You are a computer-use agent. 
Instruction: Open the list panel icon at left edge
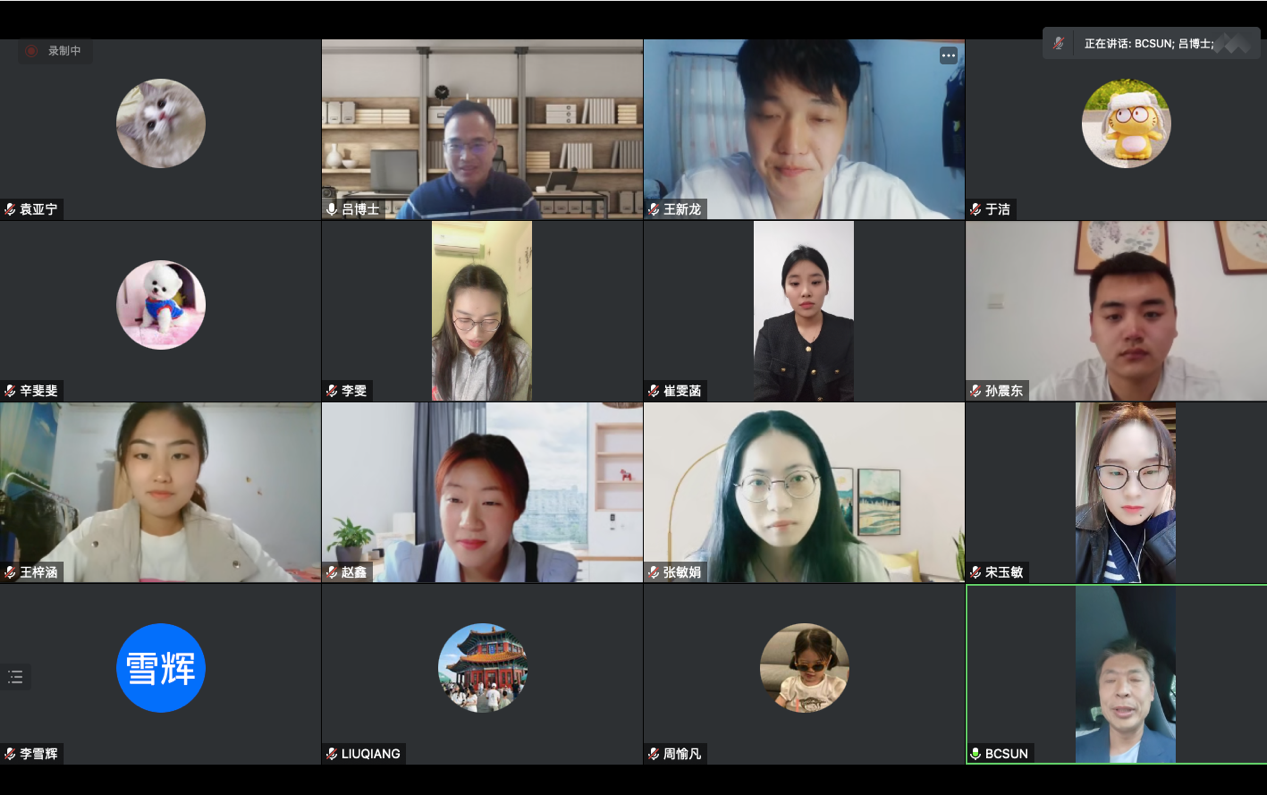(x=15, y=677)
